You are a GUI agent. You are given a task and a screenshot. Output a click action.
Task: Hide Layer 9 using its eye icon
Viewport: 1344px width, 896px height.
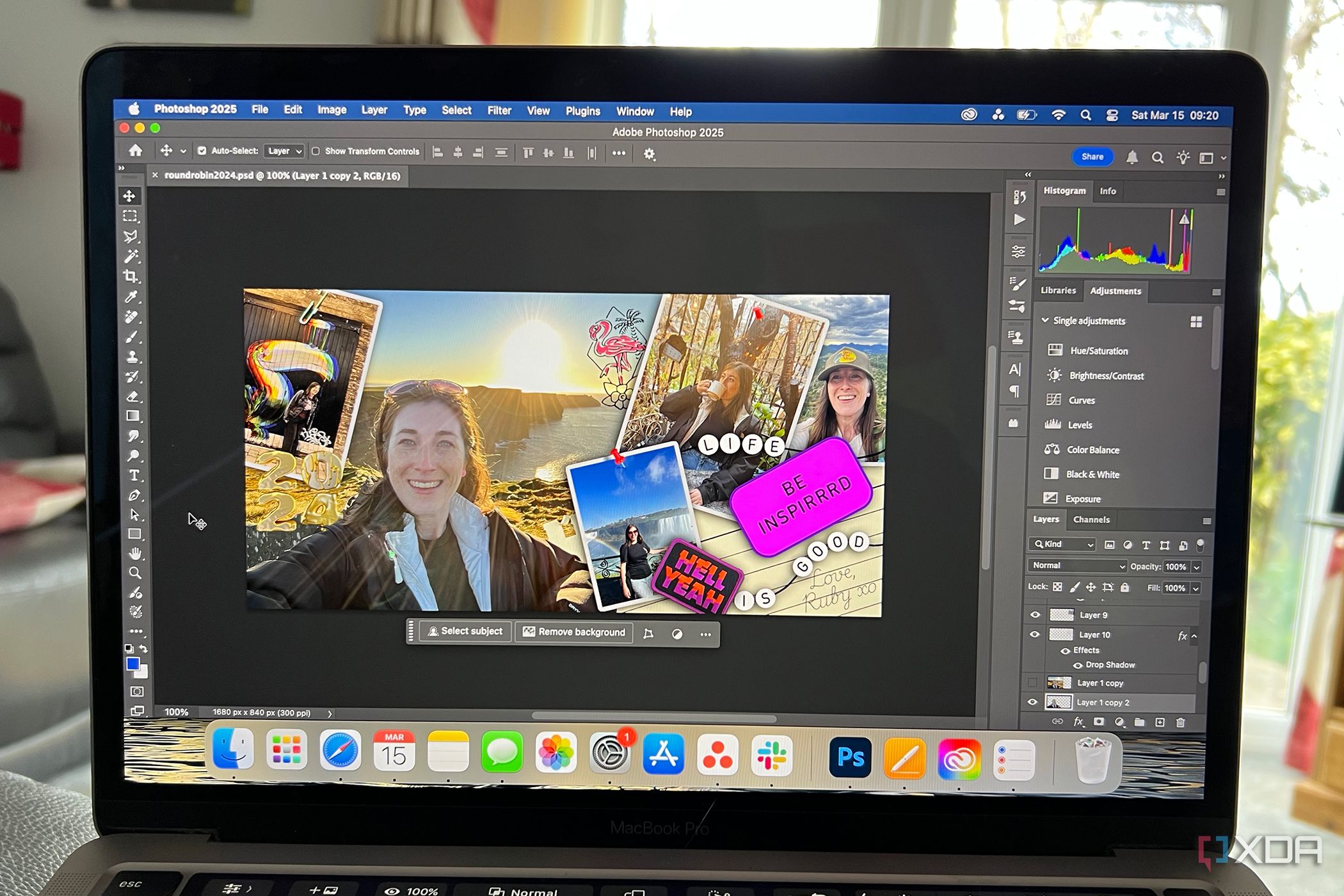(x=1036, y=614)
